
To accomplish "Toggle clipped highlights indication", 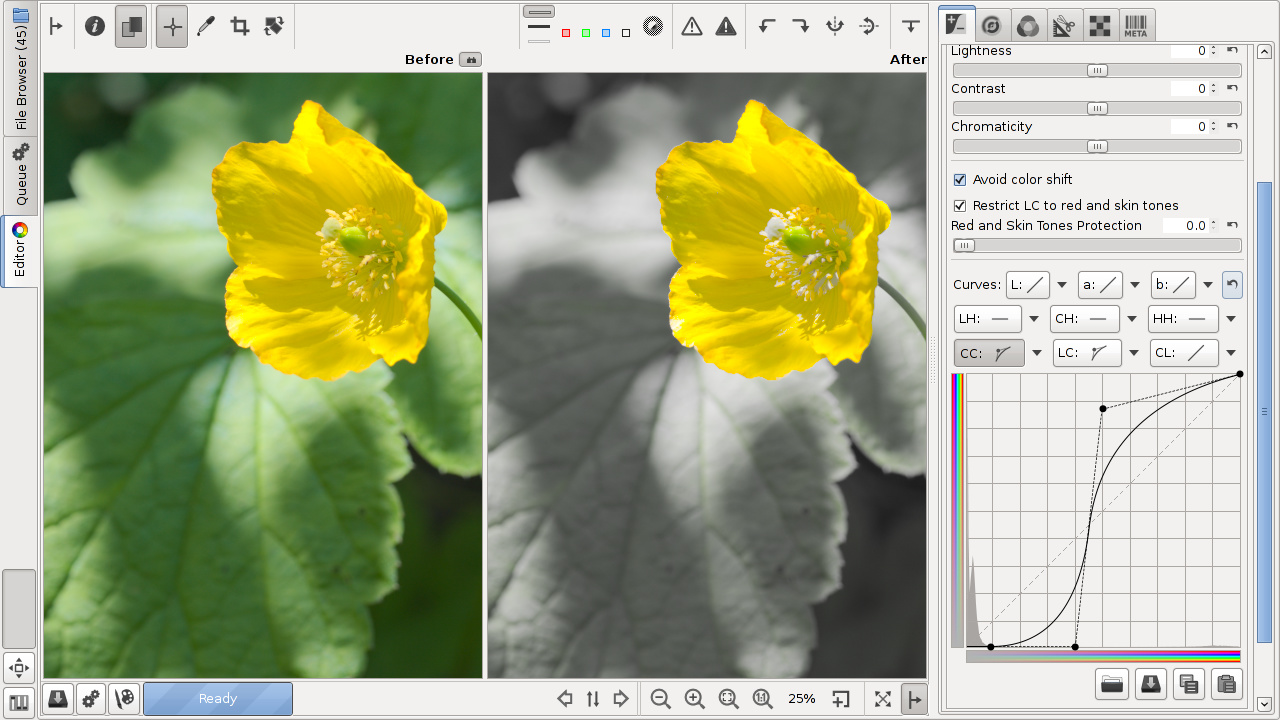I will [x=726, y=27].
